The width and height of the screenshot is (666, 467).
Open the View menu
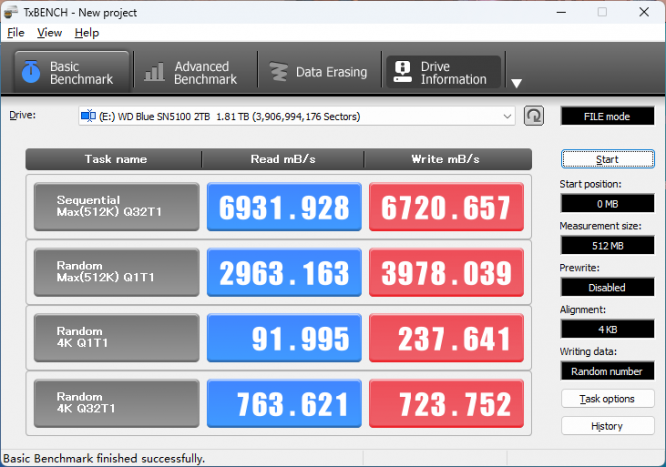click(49, 33)
